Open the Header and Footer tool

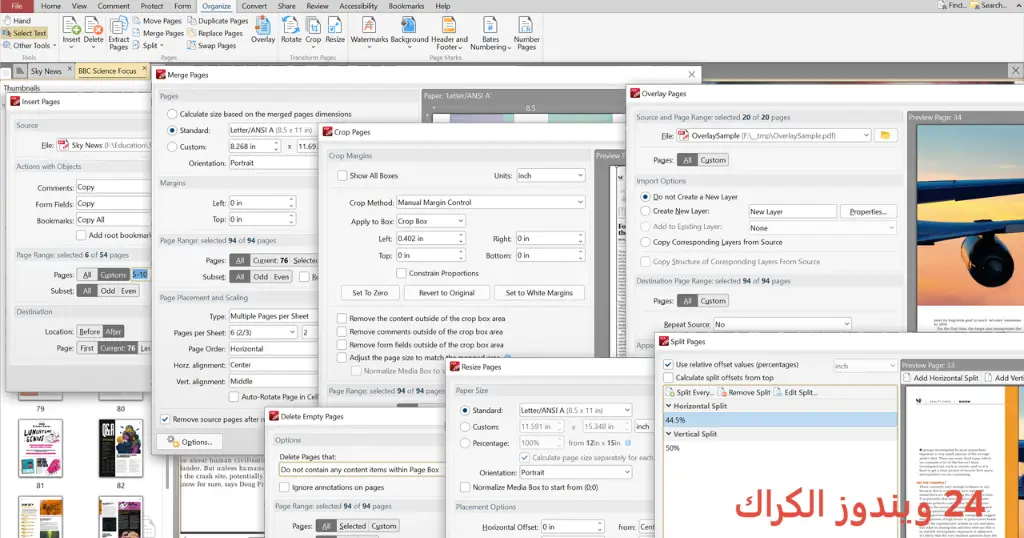[449, 34]
